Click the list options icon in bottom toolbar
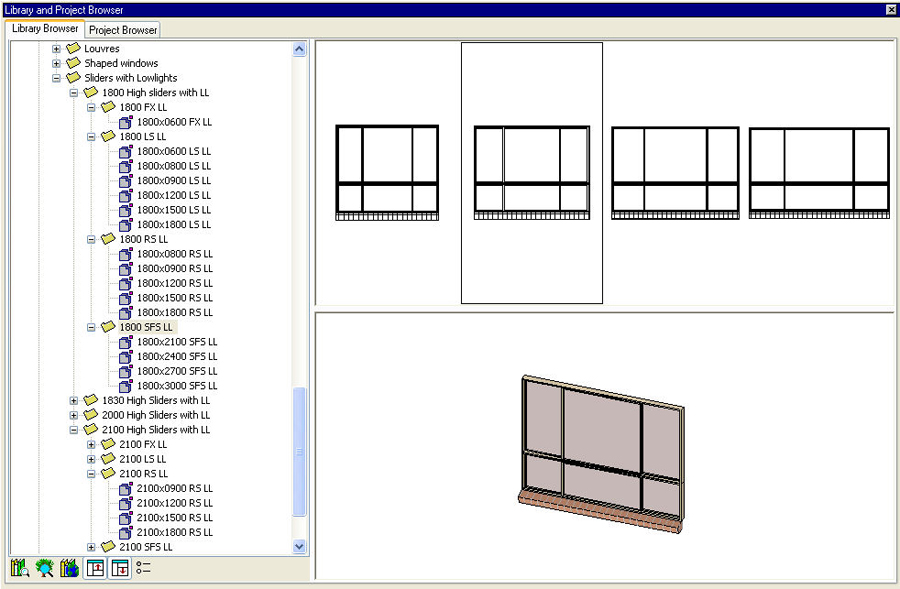 (143, 568)
